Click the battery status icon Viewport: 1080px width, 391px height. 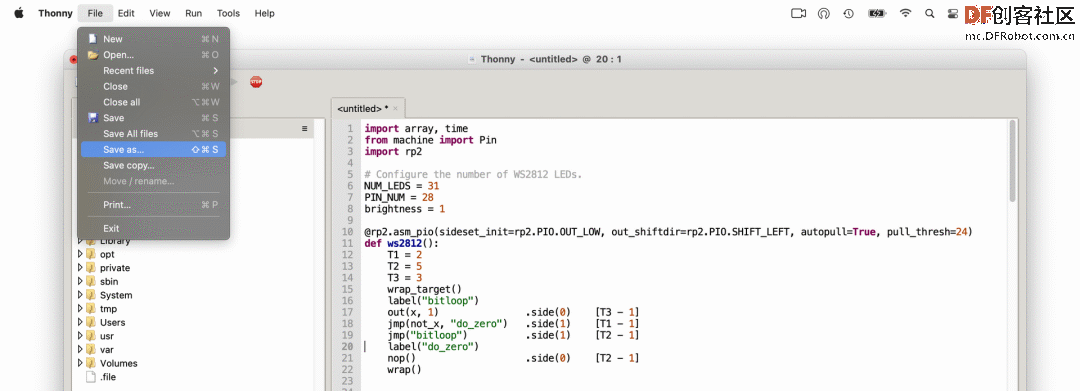(877, 13)
